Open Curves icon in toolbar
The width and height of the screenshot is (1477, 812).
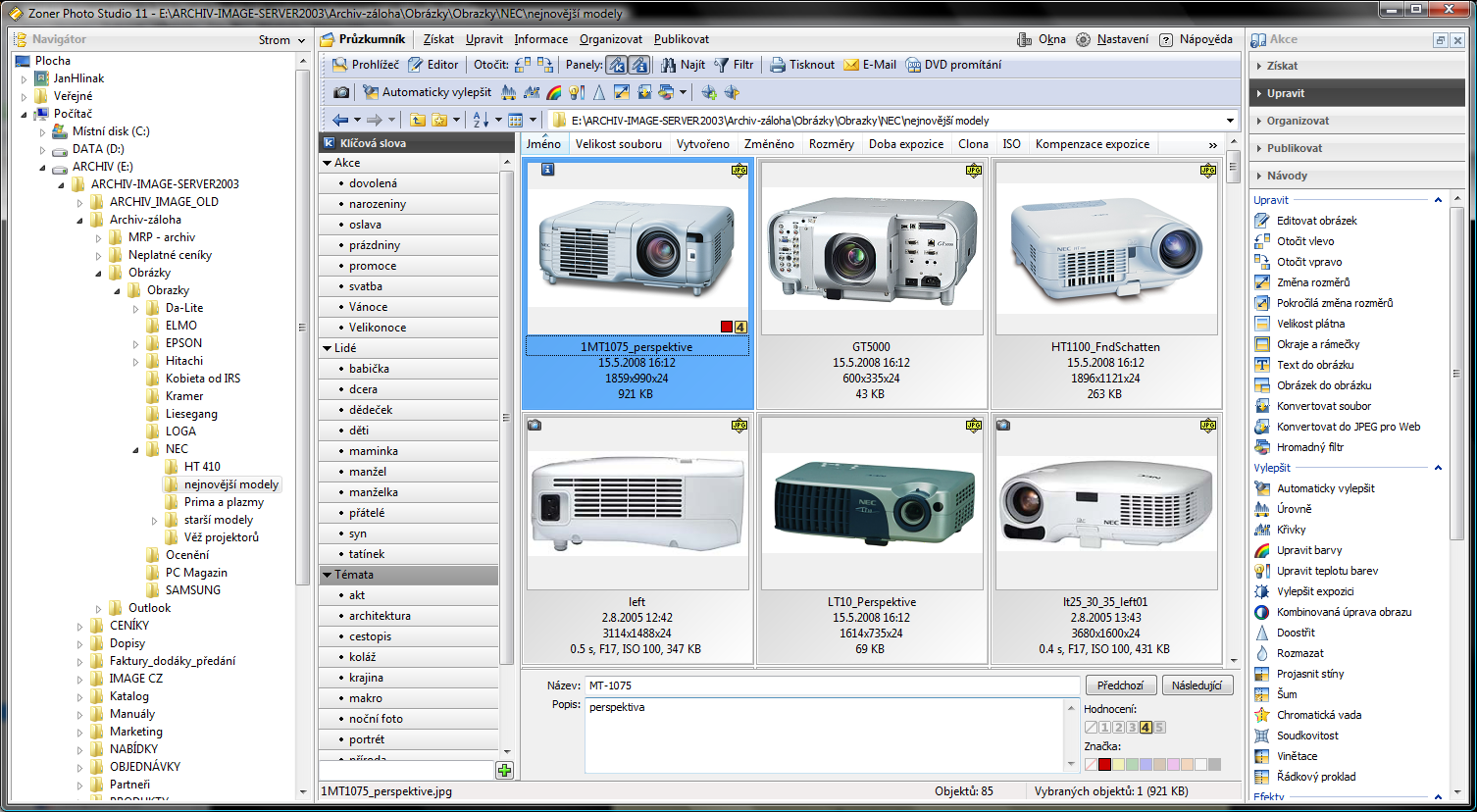tap(532, 92)
